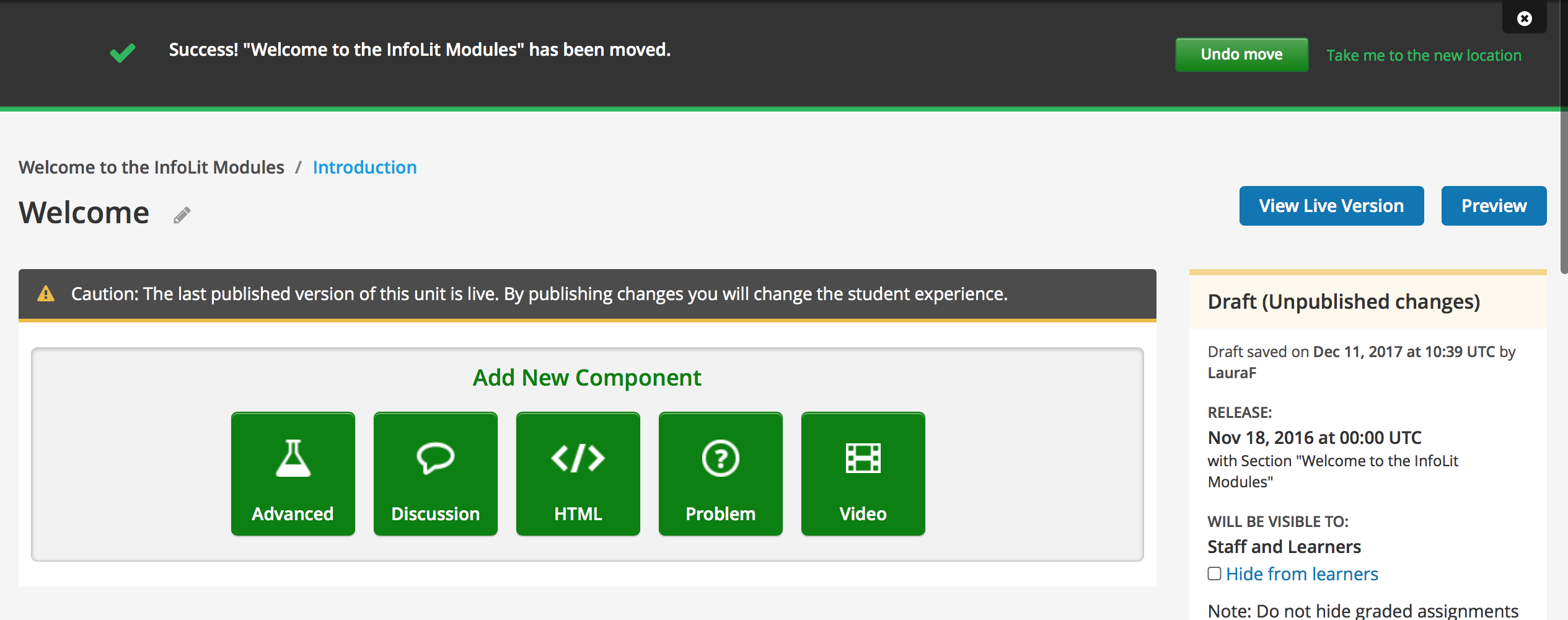Edit unit title with pencil icon
The height and width of the screenshot is (620, 1568).
(x=182, y=215)
